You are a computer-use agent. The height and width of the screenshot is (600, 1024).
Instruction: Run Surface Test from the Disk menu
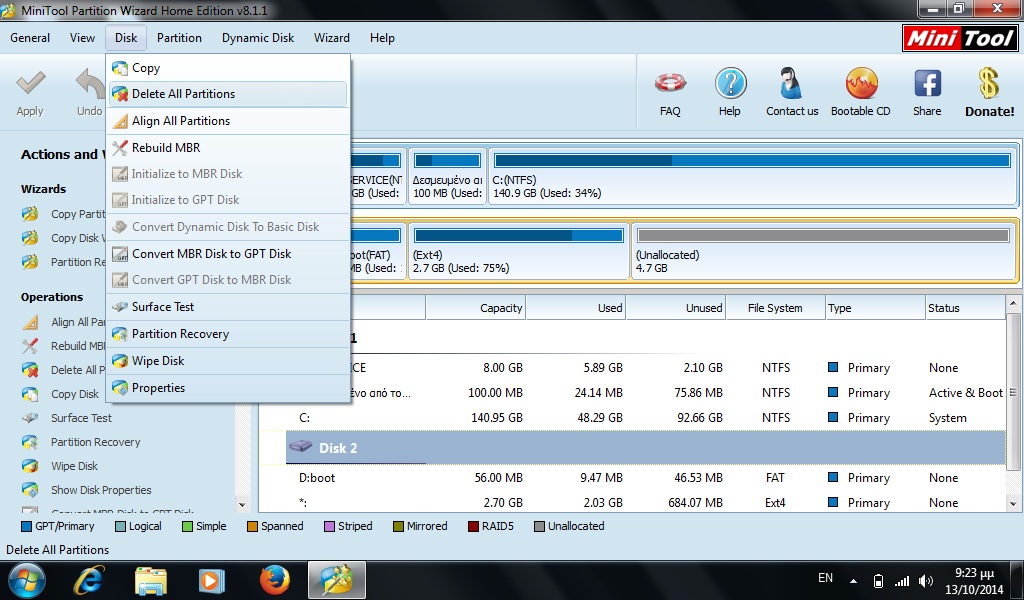(x=229, y=307)
